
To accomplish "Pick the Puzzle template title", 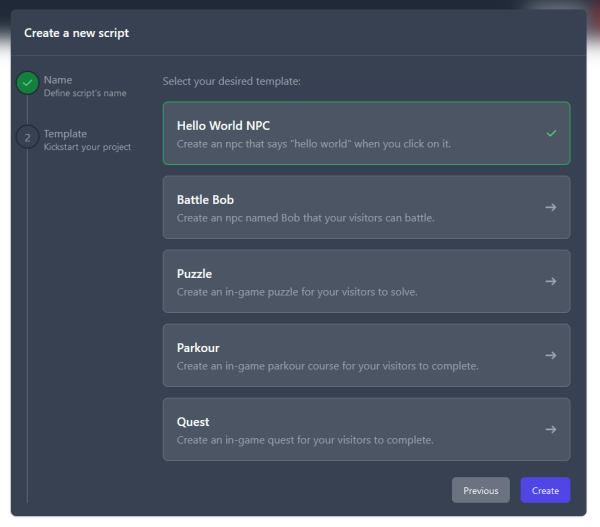I will tap(194, 274).
